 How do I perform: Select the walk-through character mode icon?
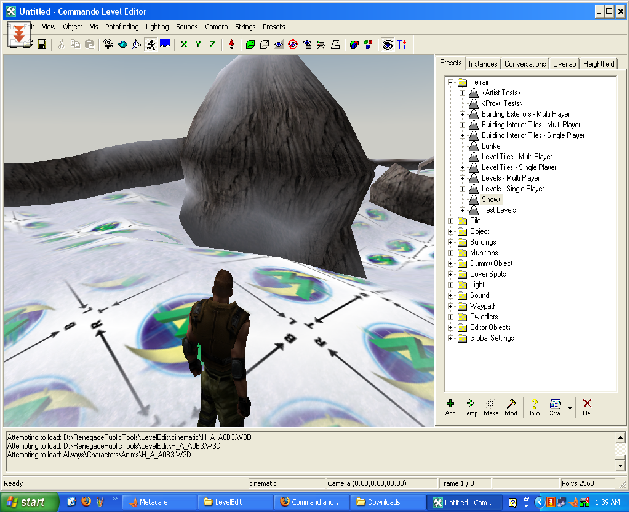click(x=150, y=45)
